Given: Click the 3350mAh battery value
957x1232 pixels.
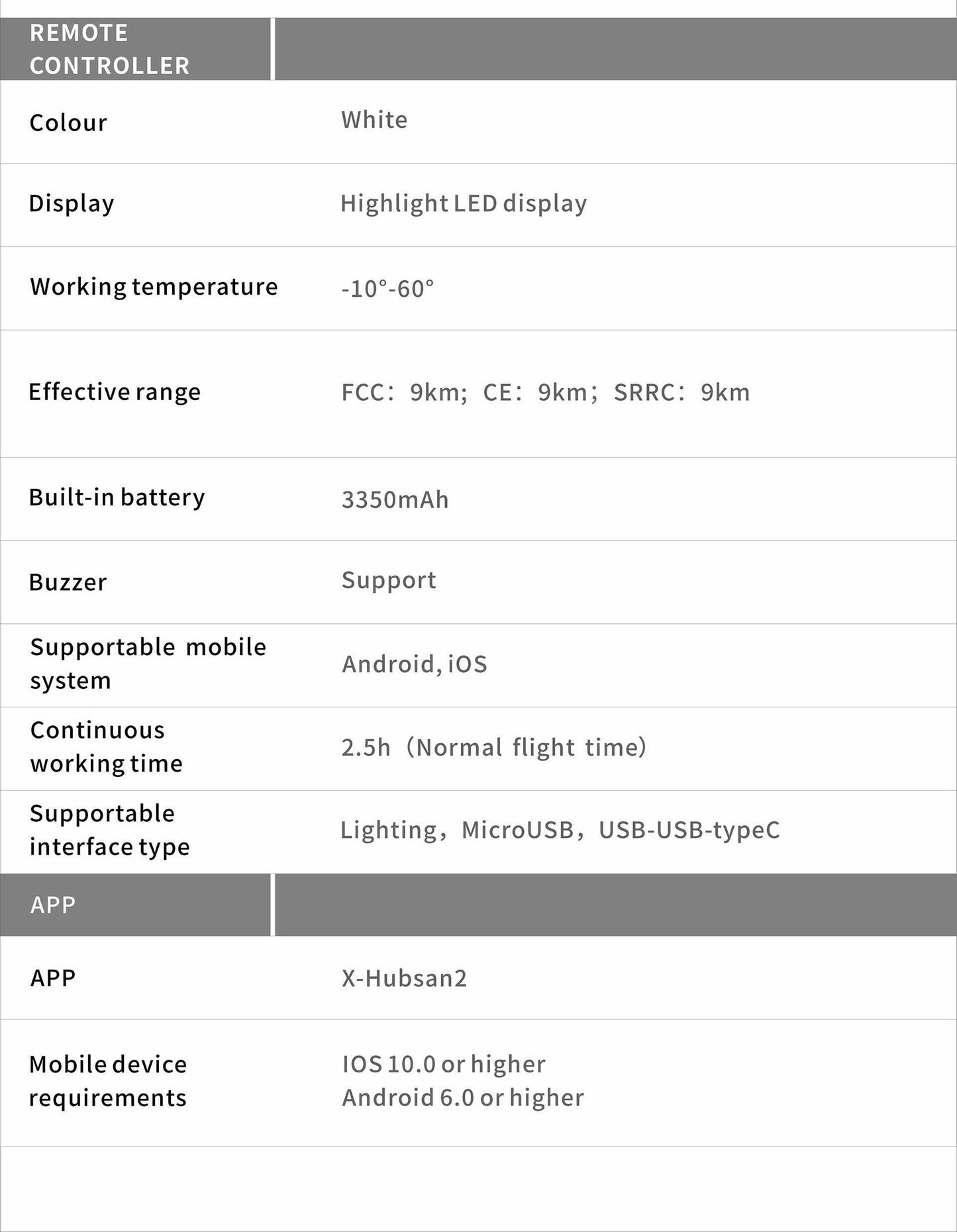Looking at the screenshot, I should tap(395, 499).
